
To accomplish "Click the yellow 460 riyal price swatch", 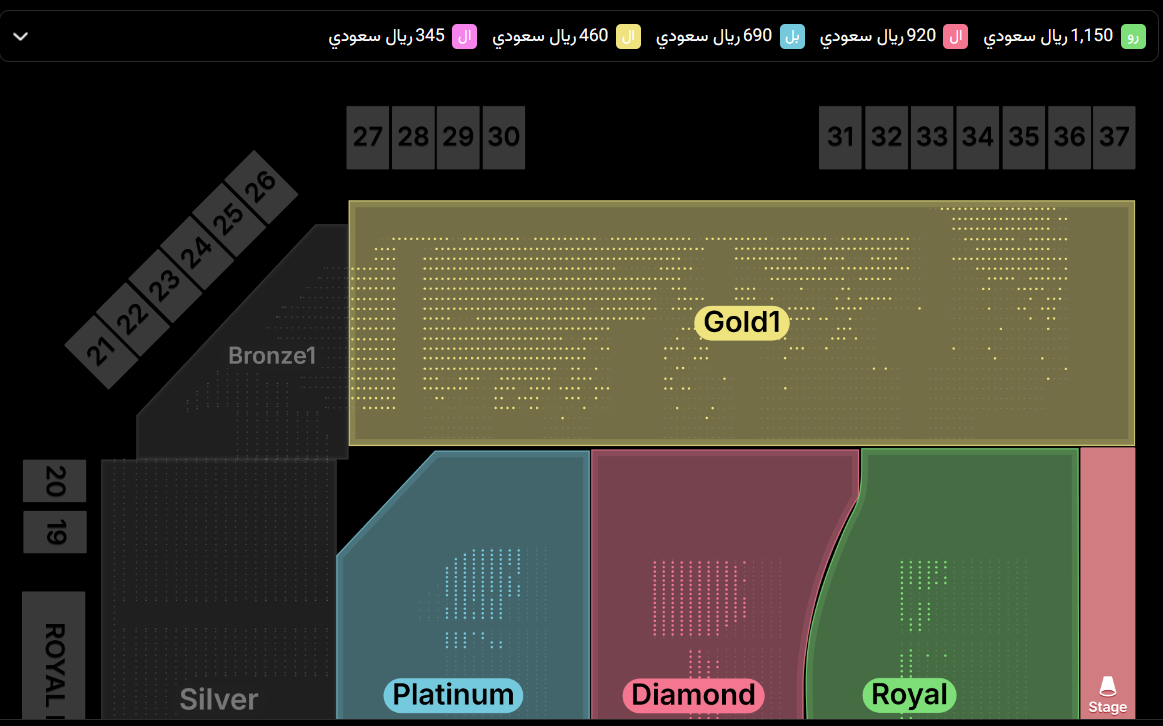I will click(x=628, y=36).
